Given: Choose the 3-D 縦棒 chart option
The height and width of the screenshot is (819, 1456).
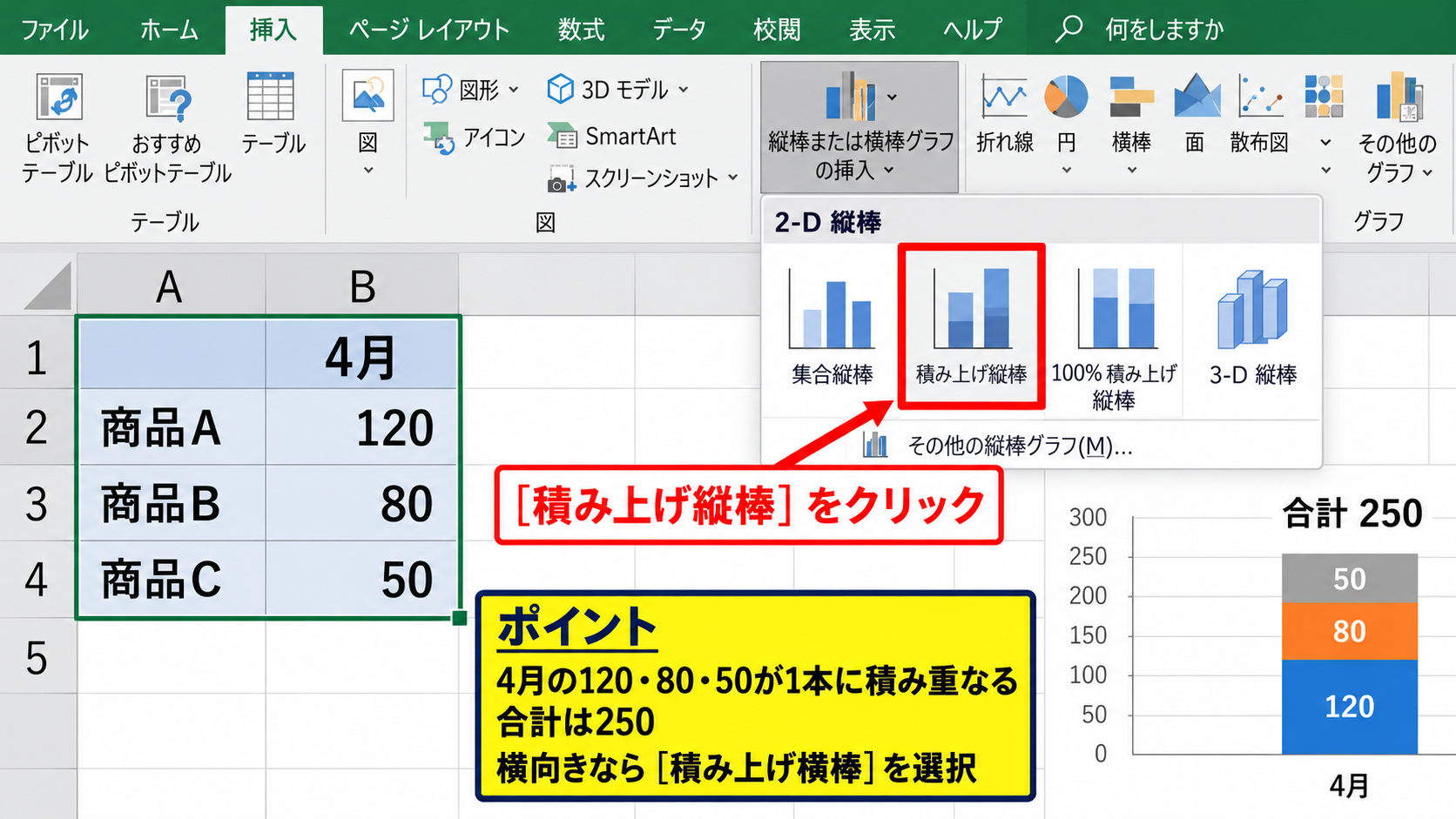Looking at the screenshot, I should 1252,326.
